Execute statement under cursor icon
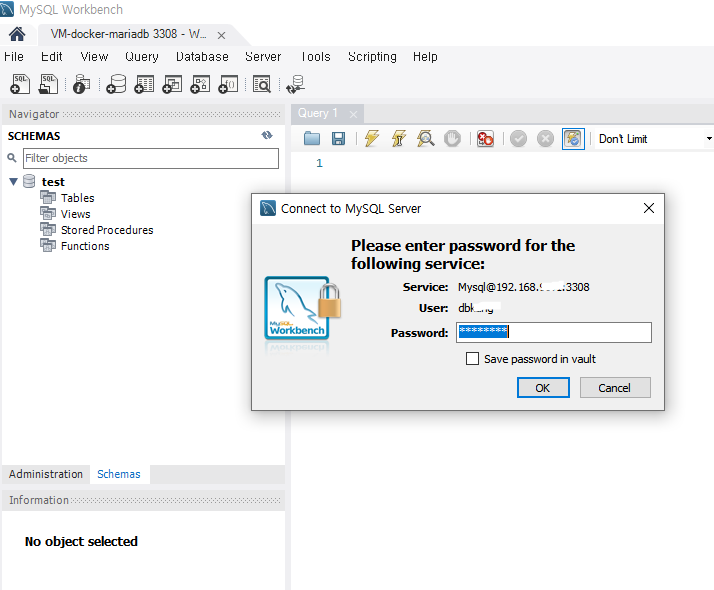The image size is (714, 590). pyautogui.click(x=399, y=138)
